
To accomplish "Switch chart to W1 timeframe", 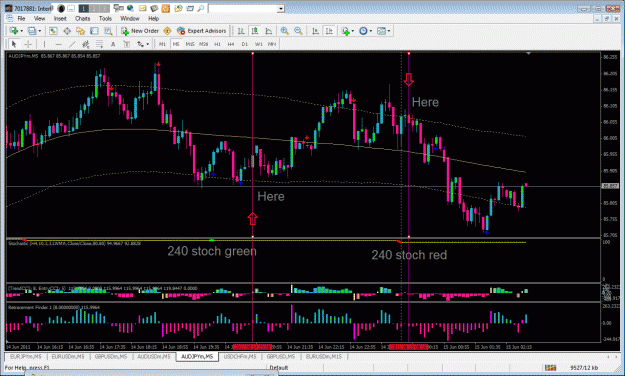I will tap(258, 44).
